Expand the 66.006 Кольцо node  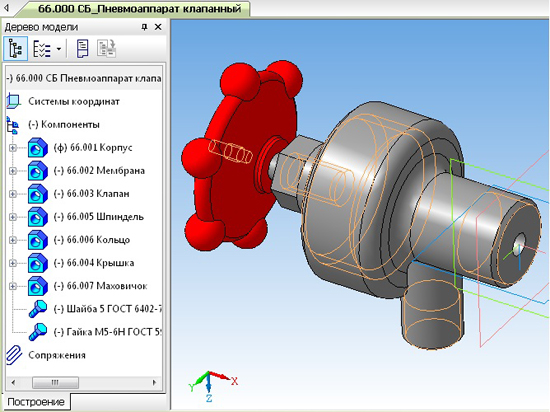13,240
